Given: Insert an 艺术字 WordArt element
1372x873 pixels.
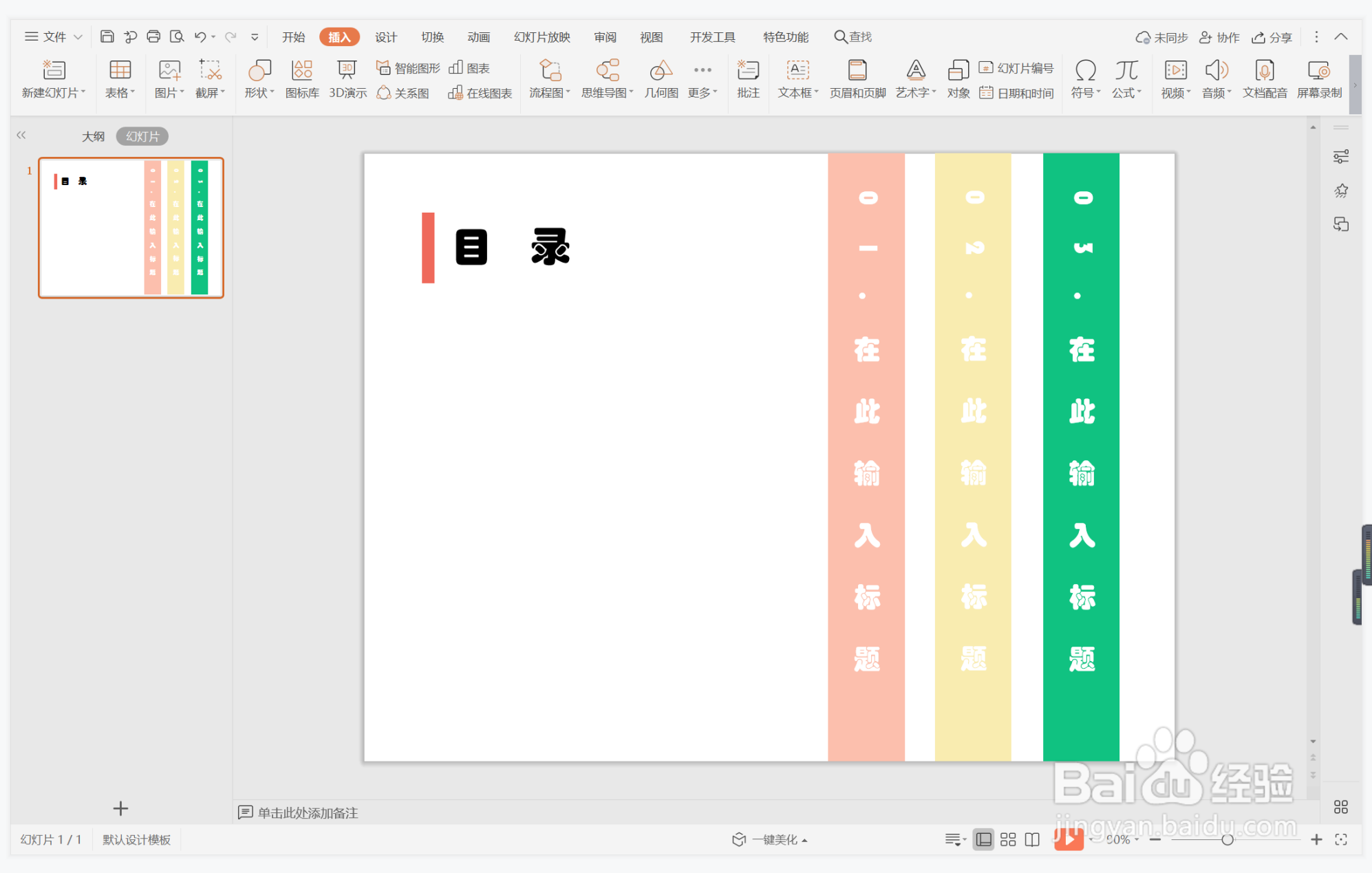Looking at the screenshot, I should tap(914, 79).
